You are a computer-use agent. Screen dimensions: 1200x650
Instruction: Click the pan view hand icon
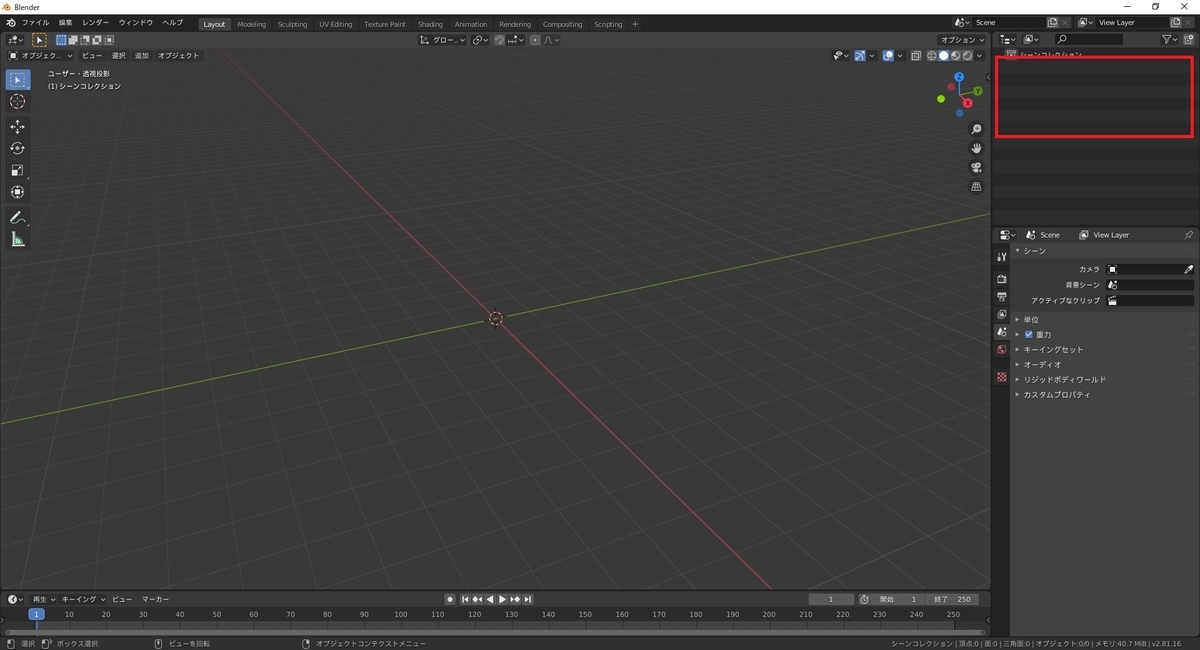[x=977, y=148]
